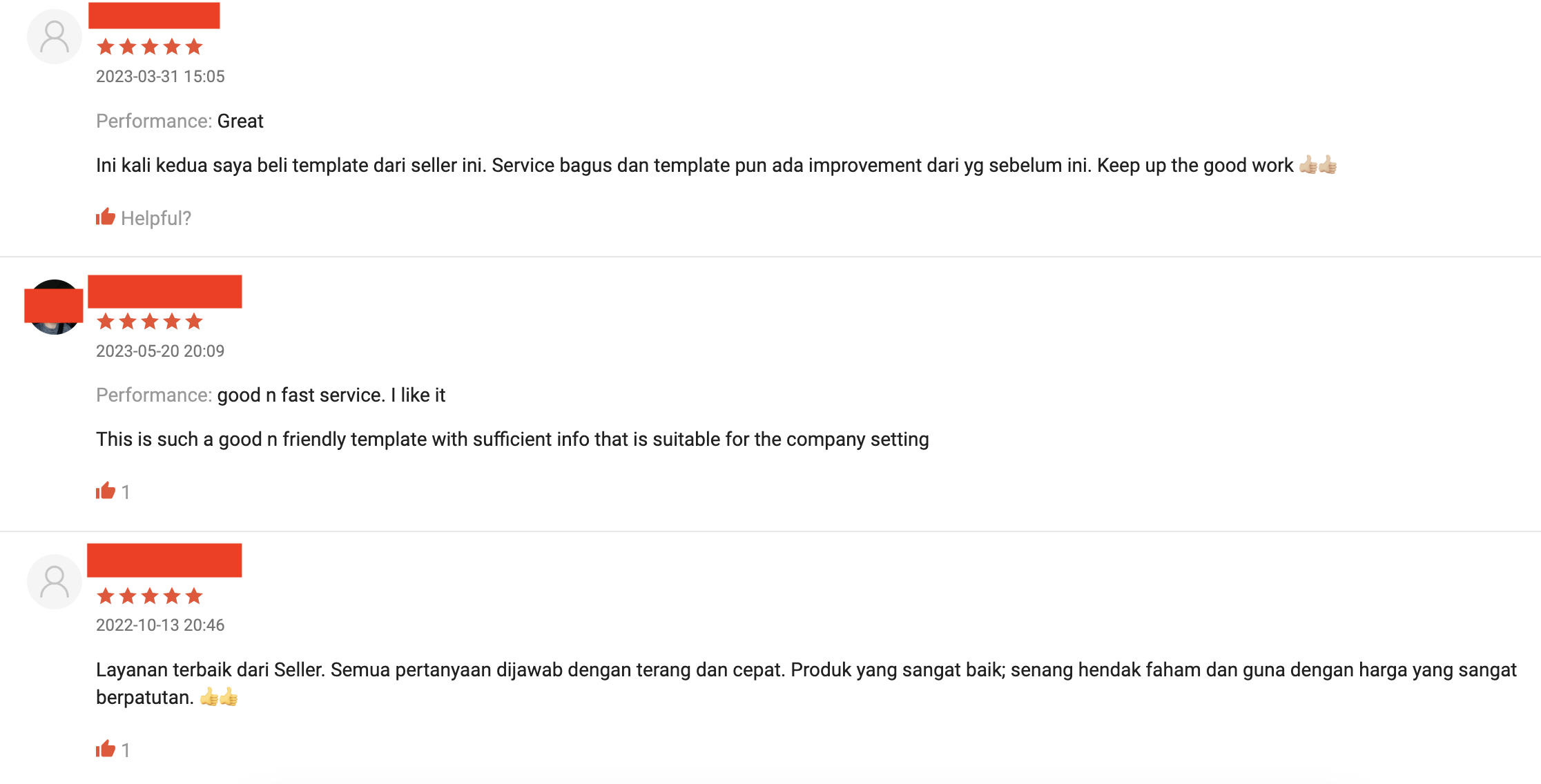Click the first star of the 2023-03-31 review rating
The width and height of the screenshot is (1541, 784).
(106, 47)
